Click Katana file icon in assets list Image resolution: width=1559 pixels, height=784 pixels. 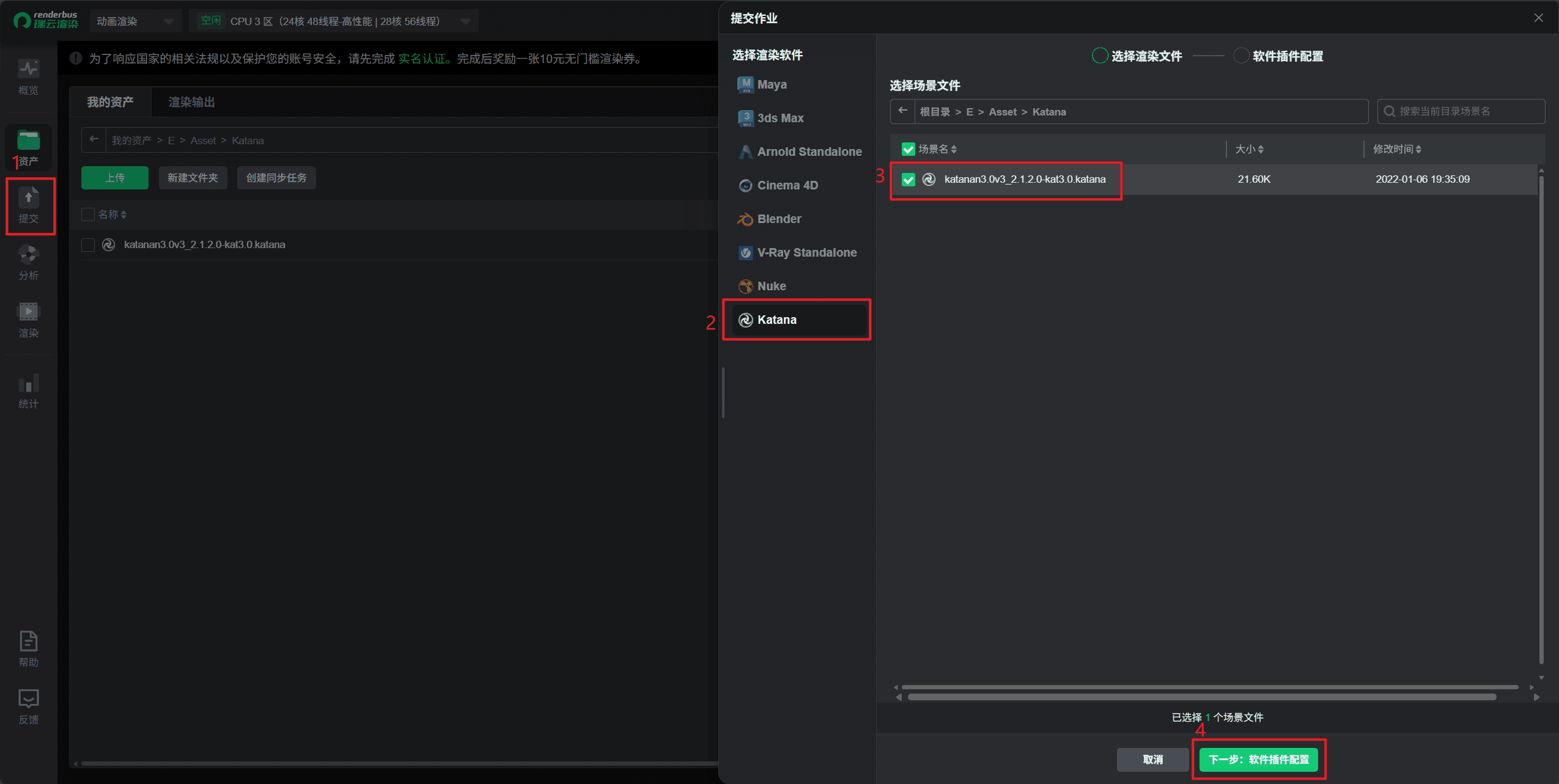tap(108, 244)
